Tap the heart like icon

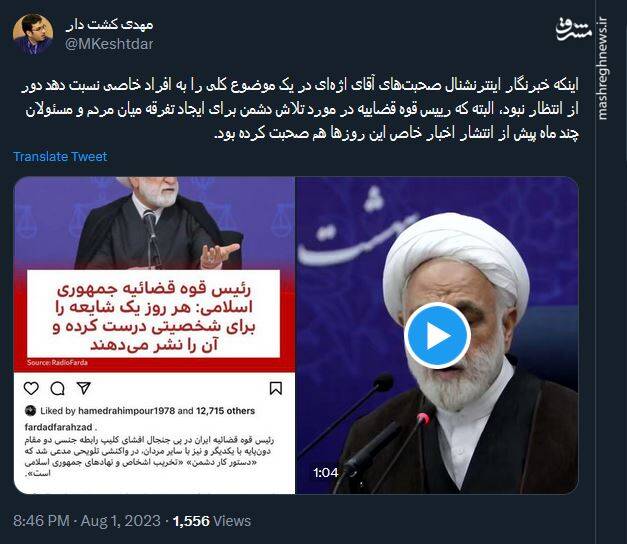point(31,388)
